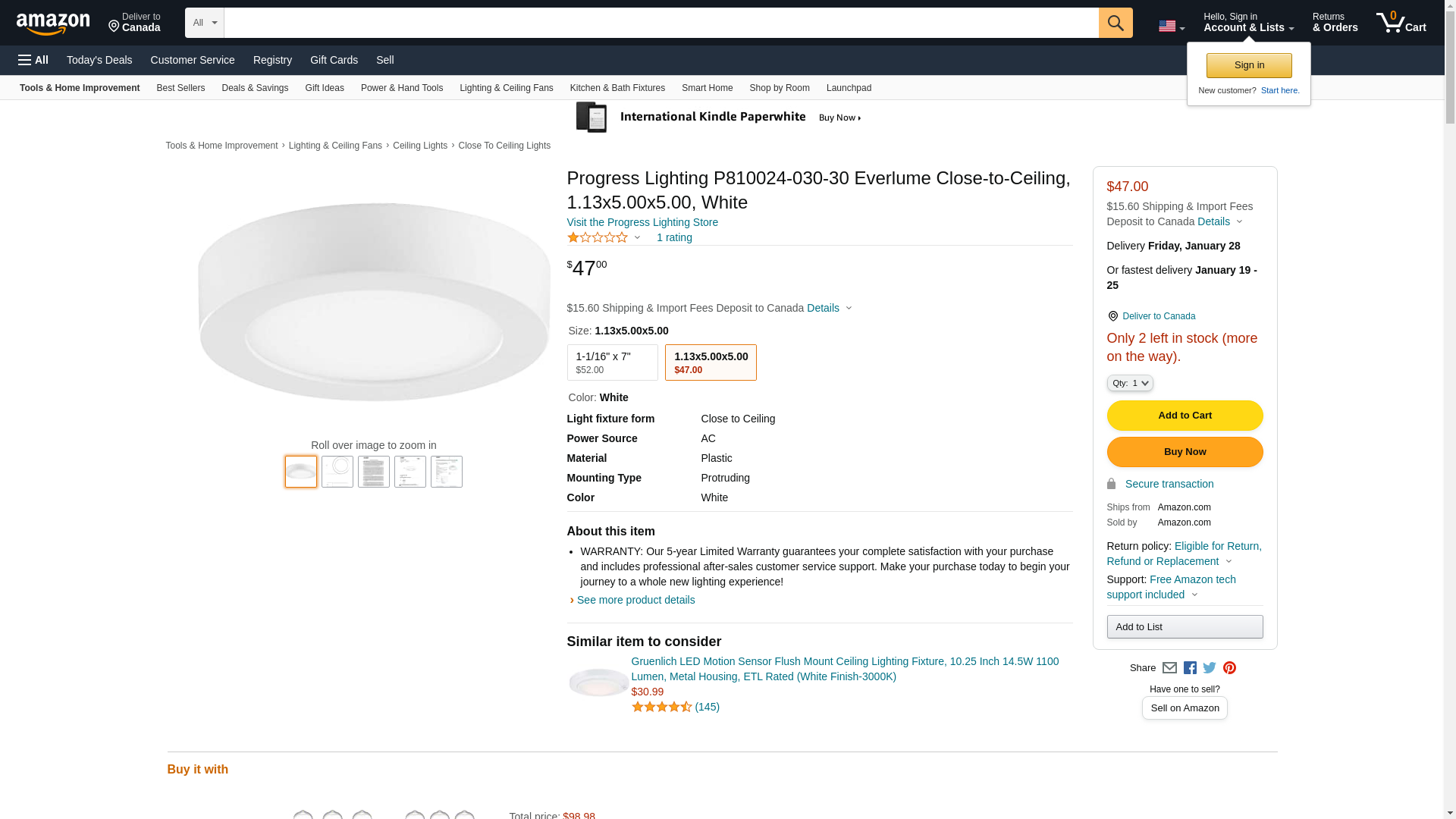The image size is (1456, 819).
Task: Go to the Amazon logo home
Action: [53, 24]
